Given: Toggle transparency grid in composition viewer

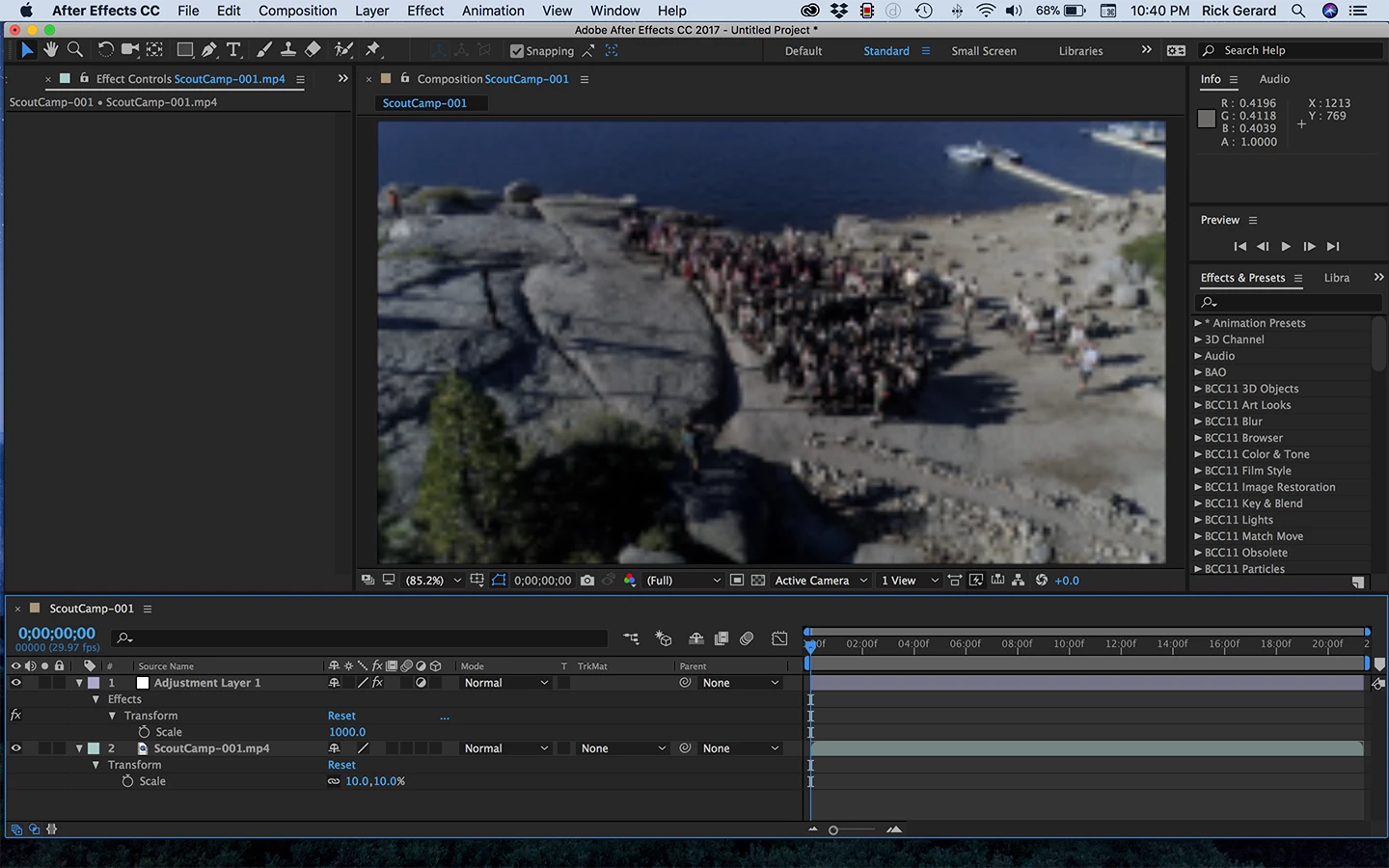Looking at the screenshot, I should (758, 581).
